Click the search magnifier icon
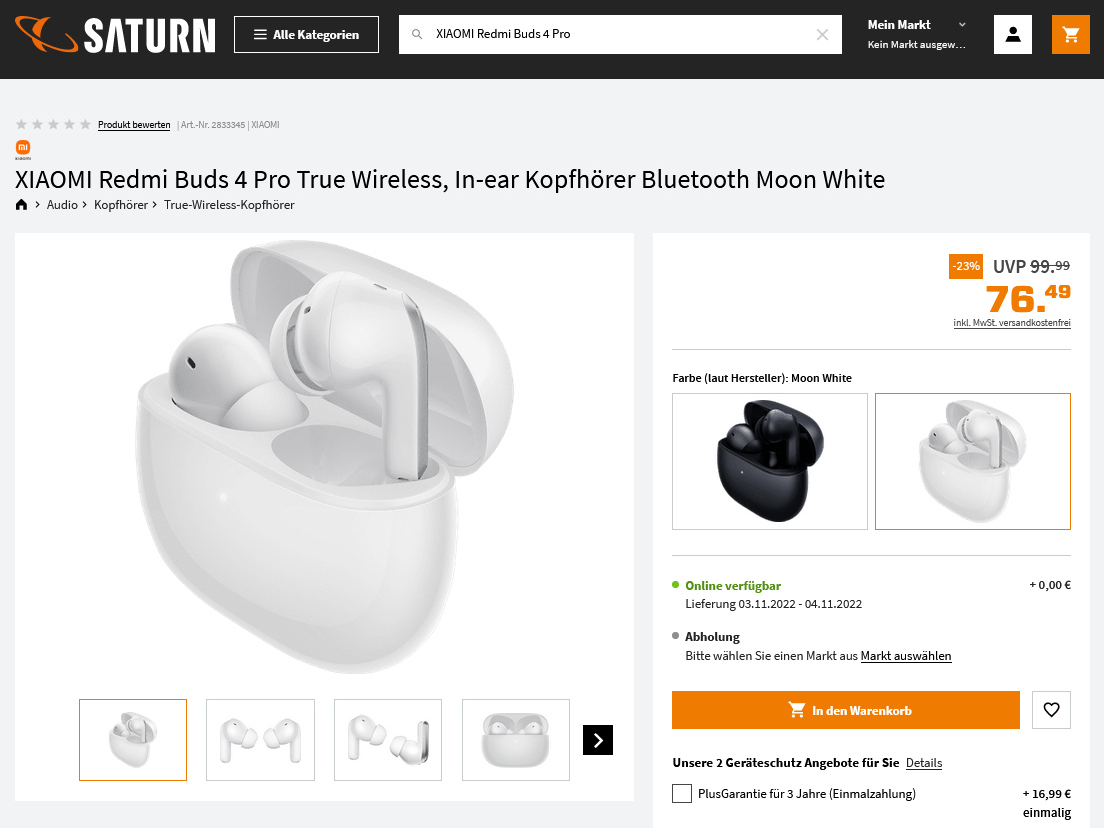 [418, 35]
